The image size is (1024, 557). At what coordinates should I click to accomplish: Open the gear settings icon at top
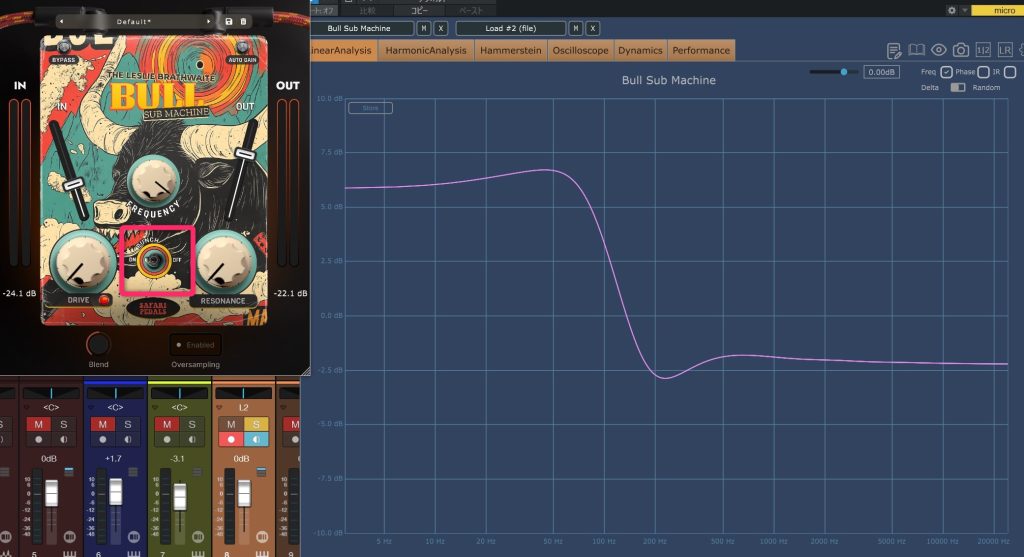[x=951, y=10]
